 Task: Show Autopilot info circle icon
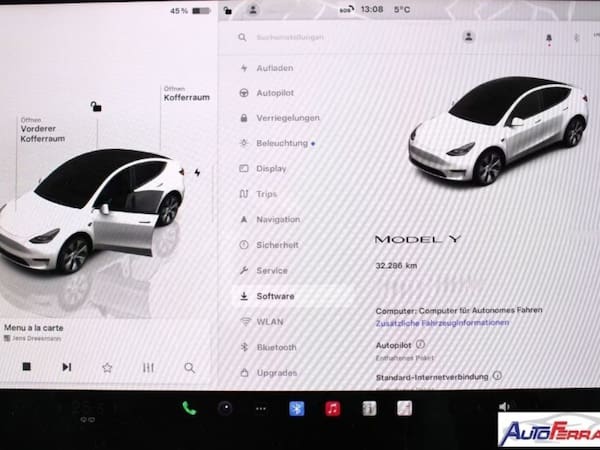[420, 344]
